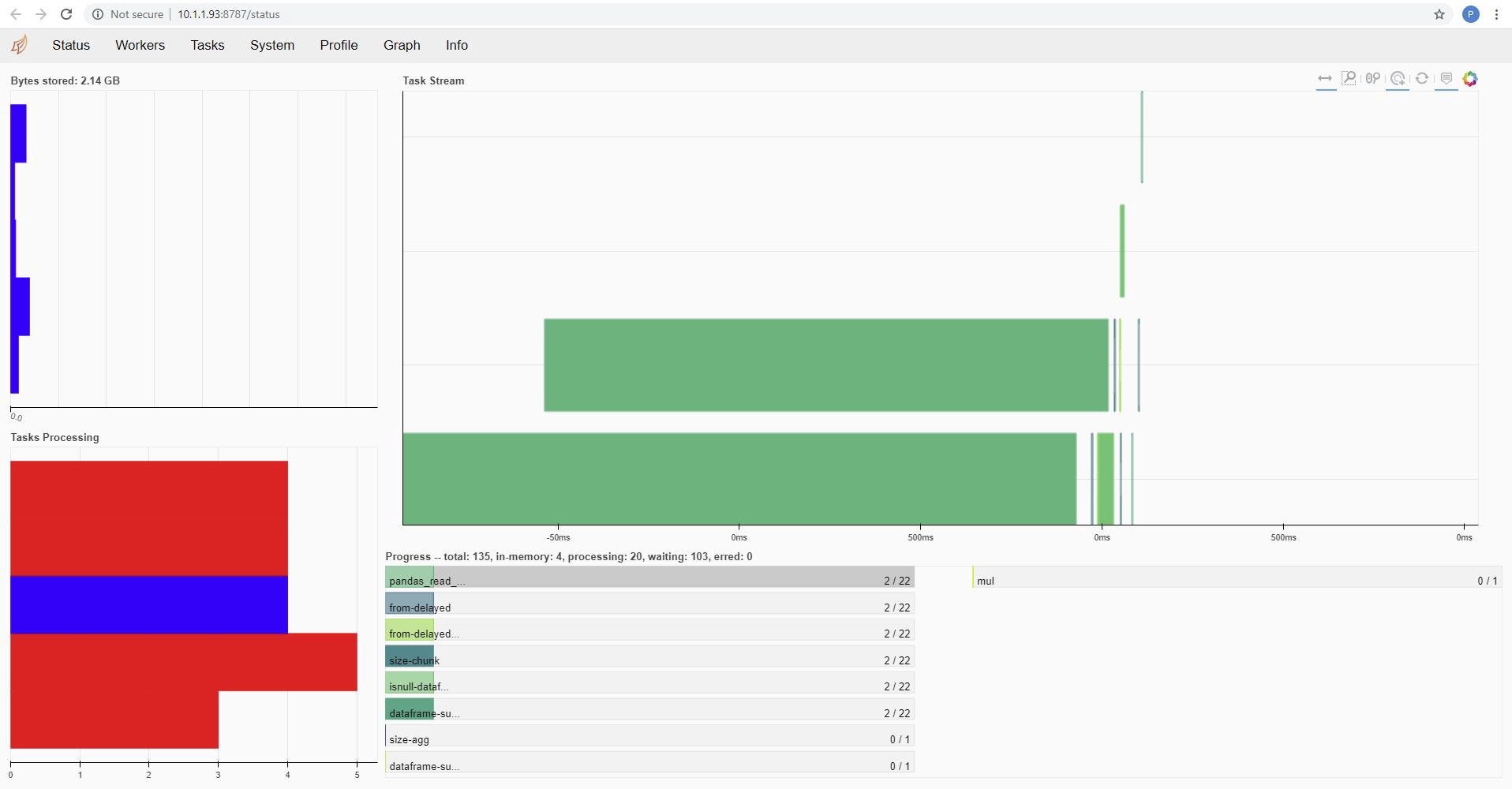Screen dimensions: 1512x789
Task: Bookmark the dashboard page via the star
Action: coord(1439,14)
